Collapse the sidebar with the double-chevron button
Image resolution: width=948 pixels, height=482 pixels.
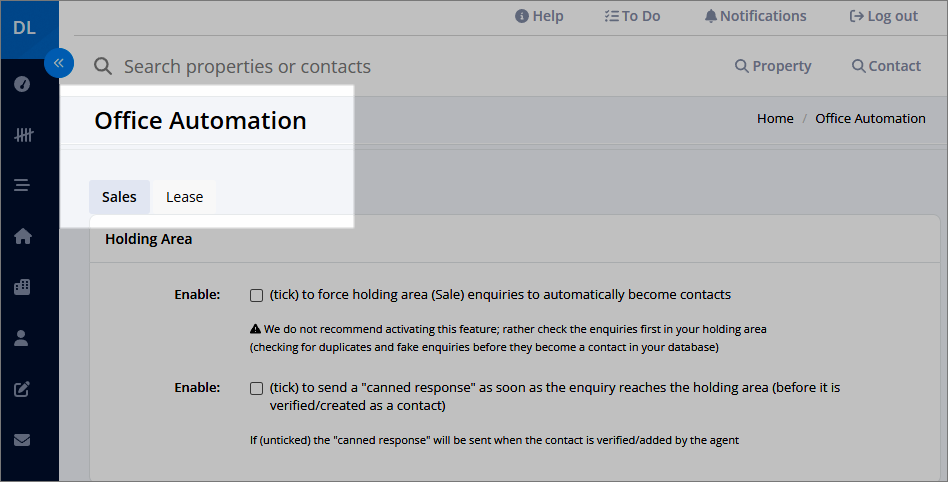[59, 63]
